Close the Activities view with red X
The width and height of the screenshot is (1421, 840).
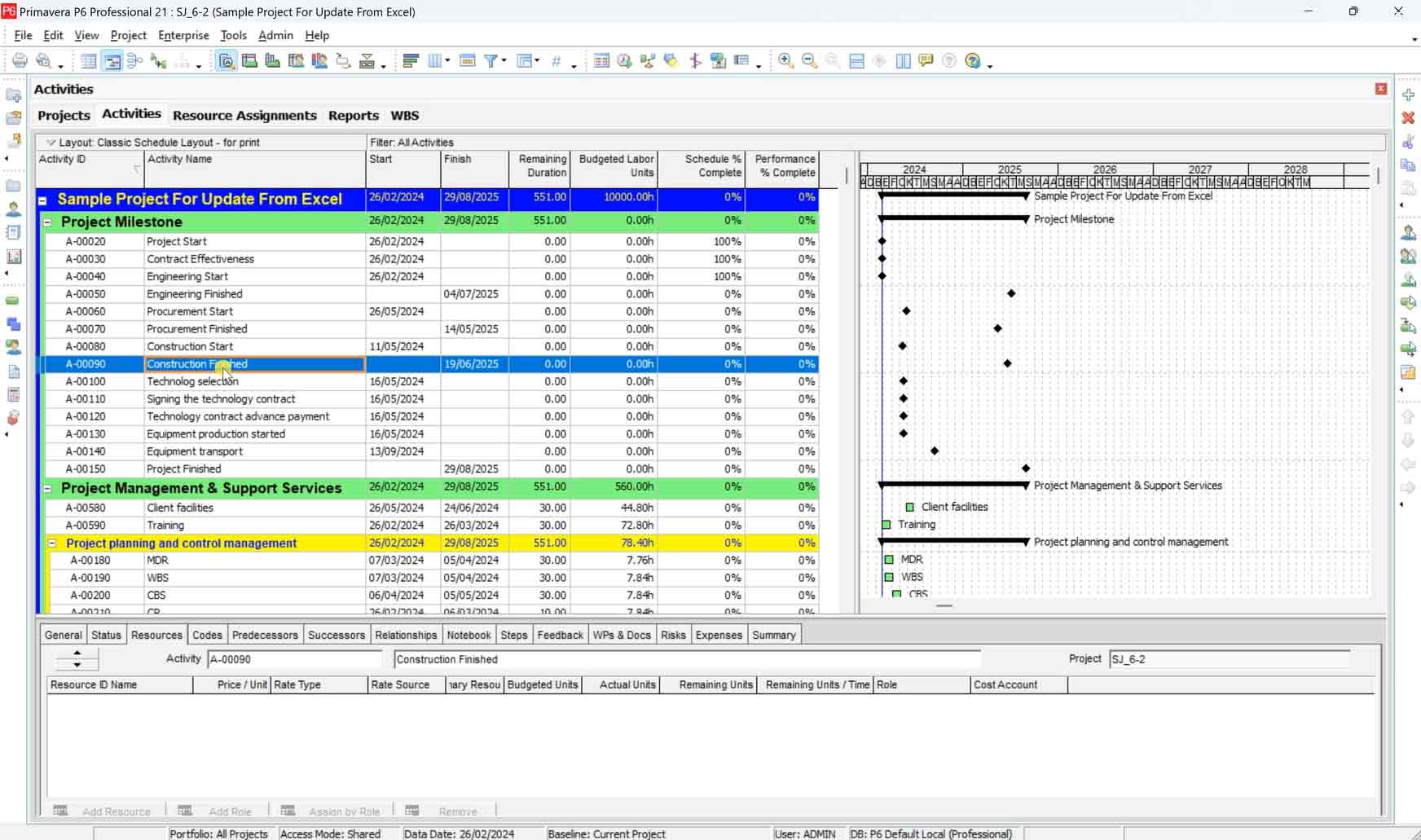(x=1381, y=89)
